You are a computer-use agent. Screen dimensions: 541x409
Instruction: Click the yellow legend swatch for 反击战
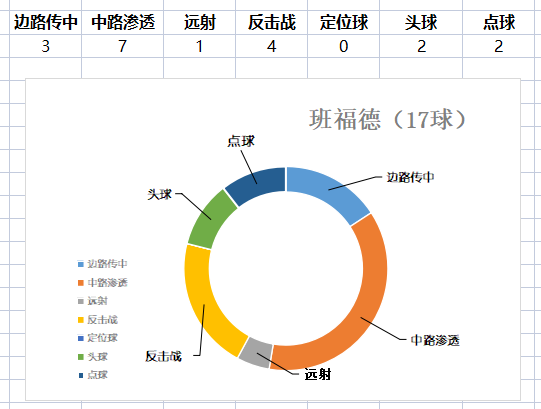click(81, 320)
